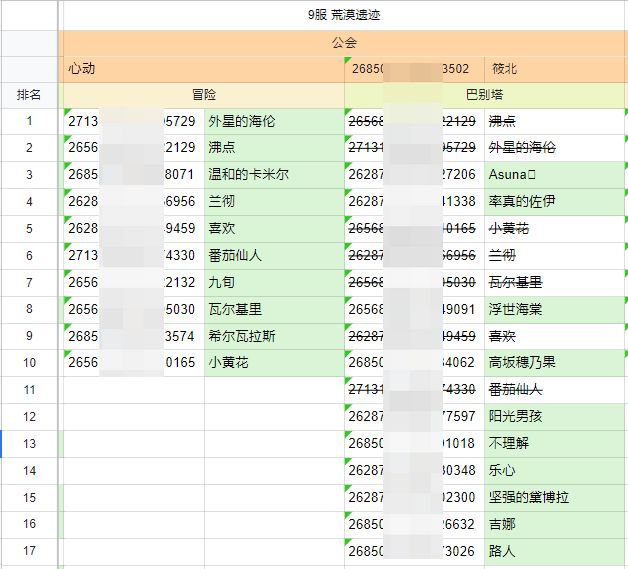The width and height of the screenshot is (628, 569).
Task: Click the '冒险' column cell '沸点' in row 2
Action: (x=274, y=148)
